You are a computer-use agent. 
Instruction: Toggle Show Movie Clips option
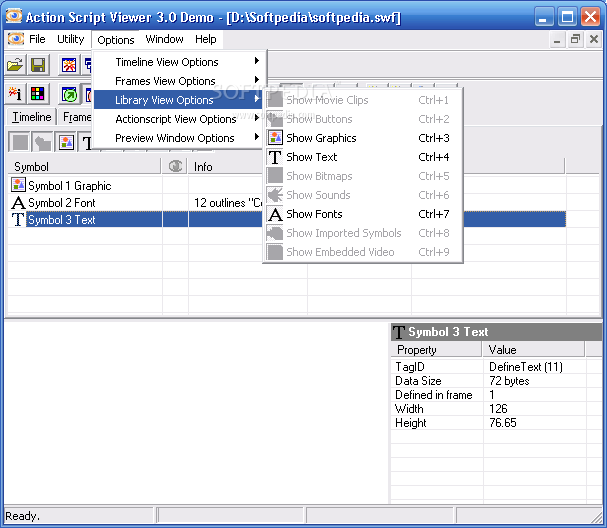(x=363, y=100)
